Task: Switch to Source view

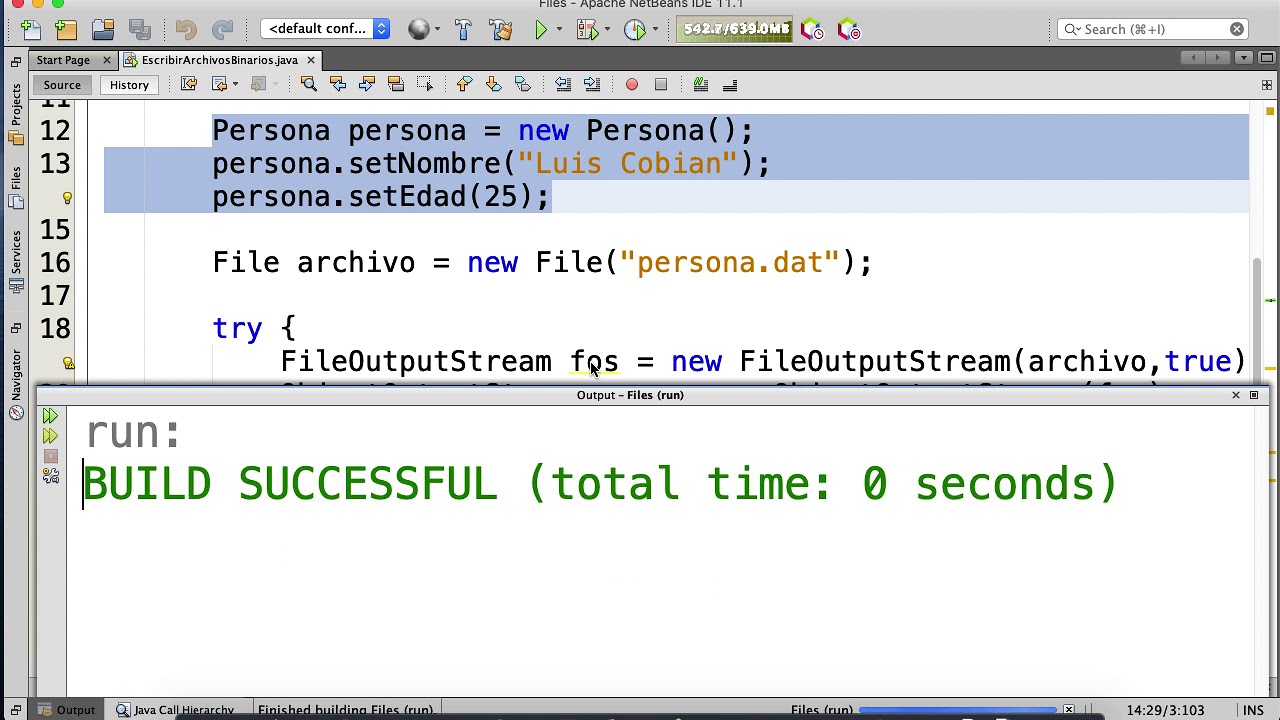Action: (62, 85)
